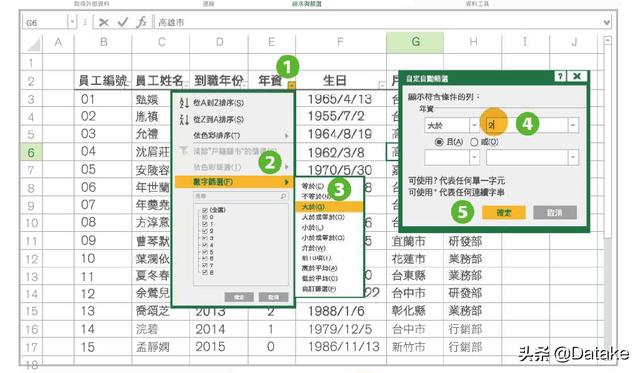Select the 且(A) radio button
640x373 pixels.
coord(439,142)
